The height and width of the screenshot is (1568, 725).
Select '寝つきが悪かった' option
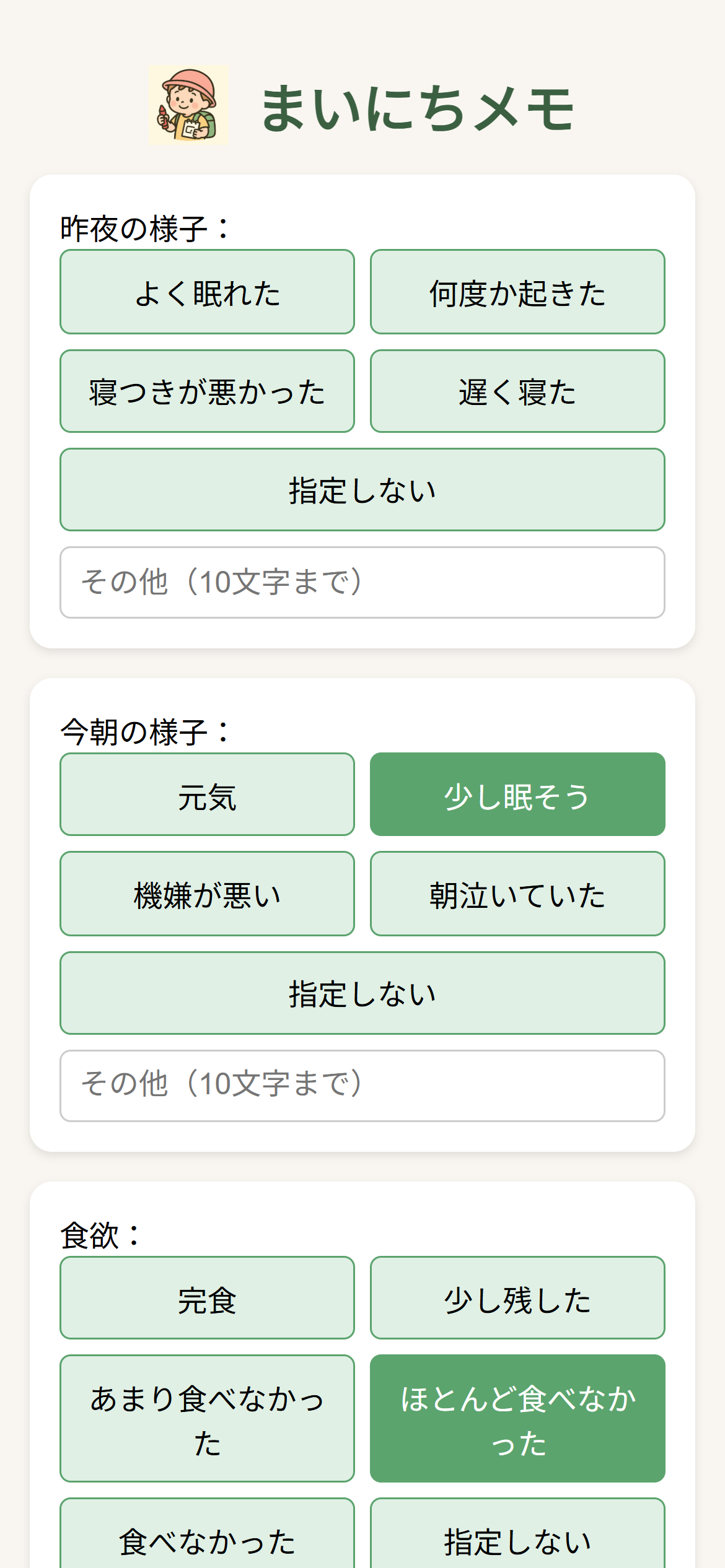pyautogui.click(x=207, y=391)
